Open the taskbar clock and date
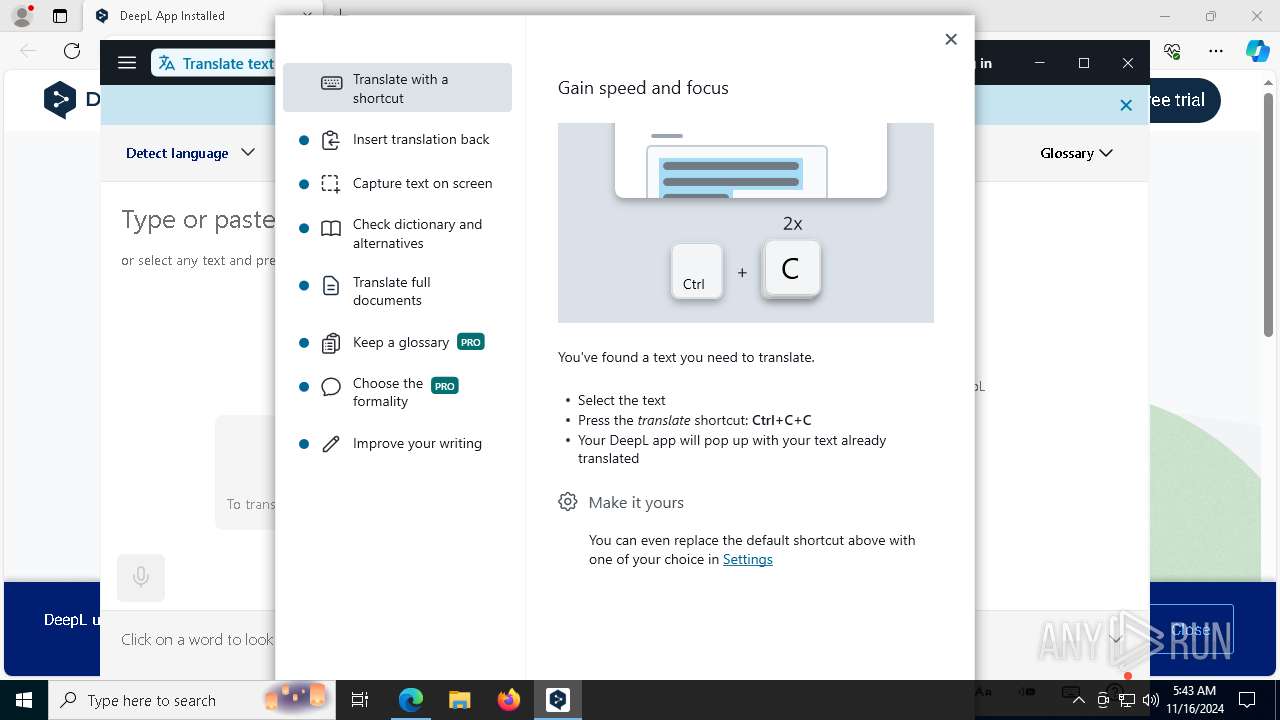The image size is (1280, 720). [1194, 700]
